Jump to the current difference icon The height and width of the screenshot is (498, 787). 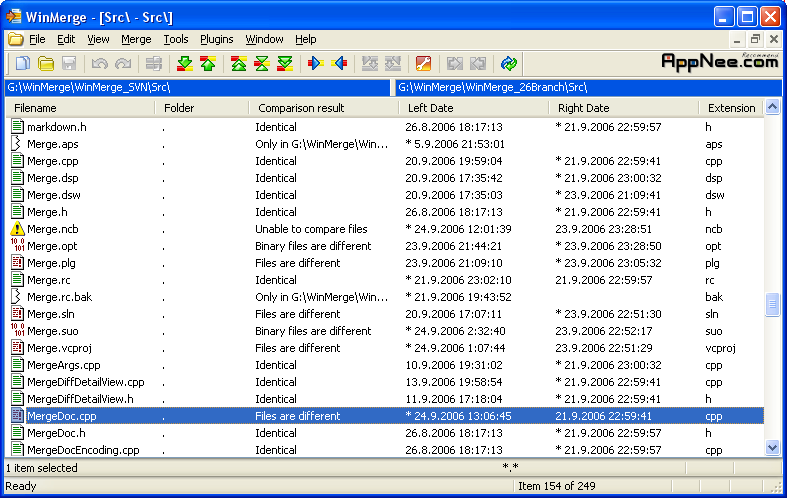tap(261, 63)
